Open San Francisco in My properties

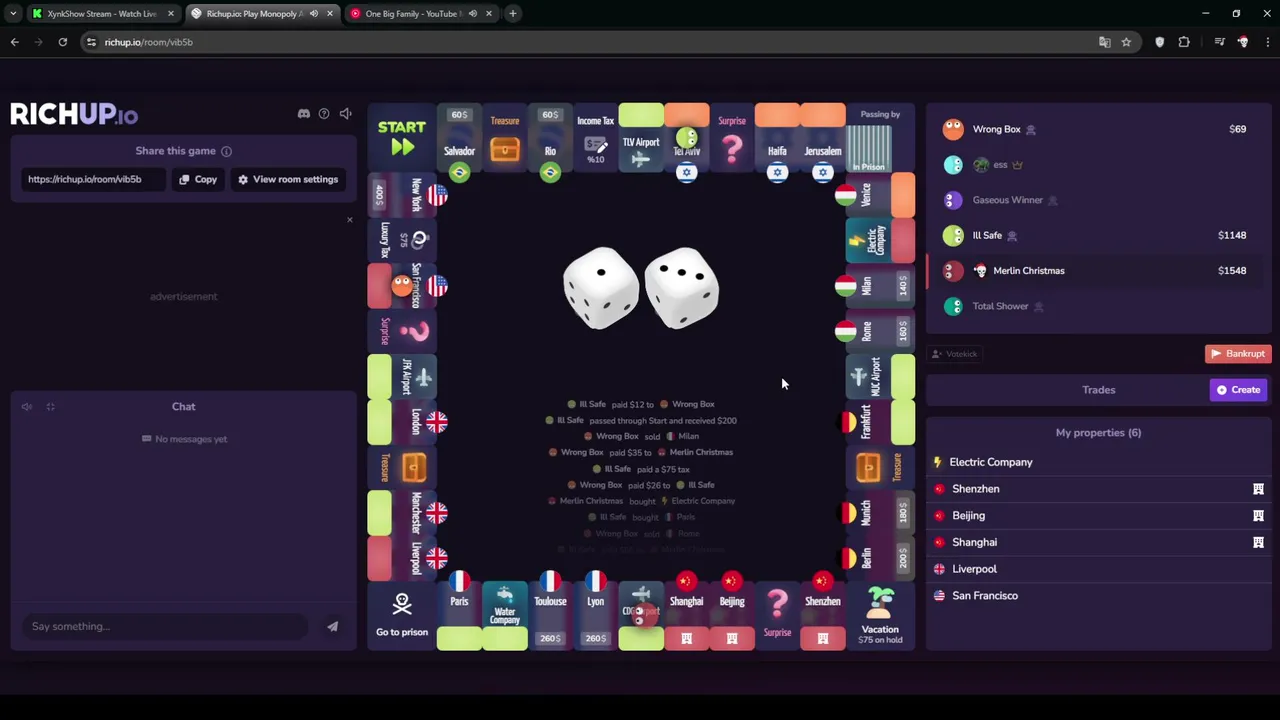tap(1098, 596)
